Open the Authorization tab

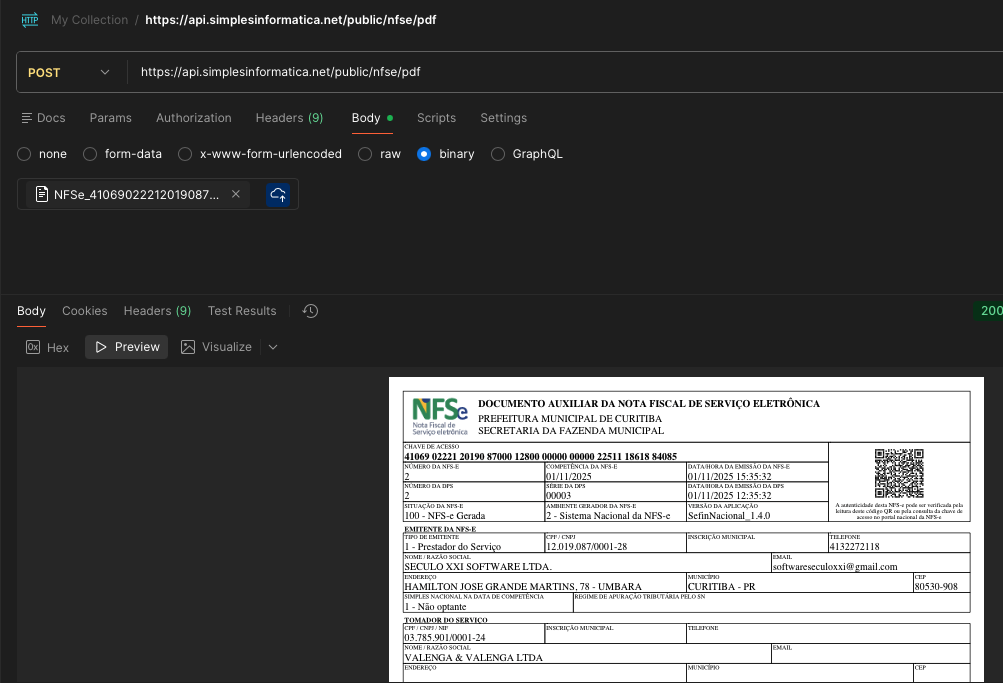[193, 118]
